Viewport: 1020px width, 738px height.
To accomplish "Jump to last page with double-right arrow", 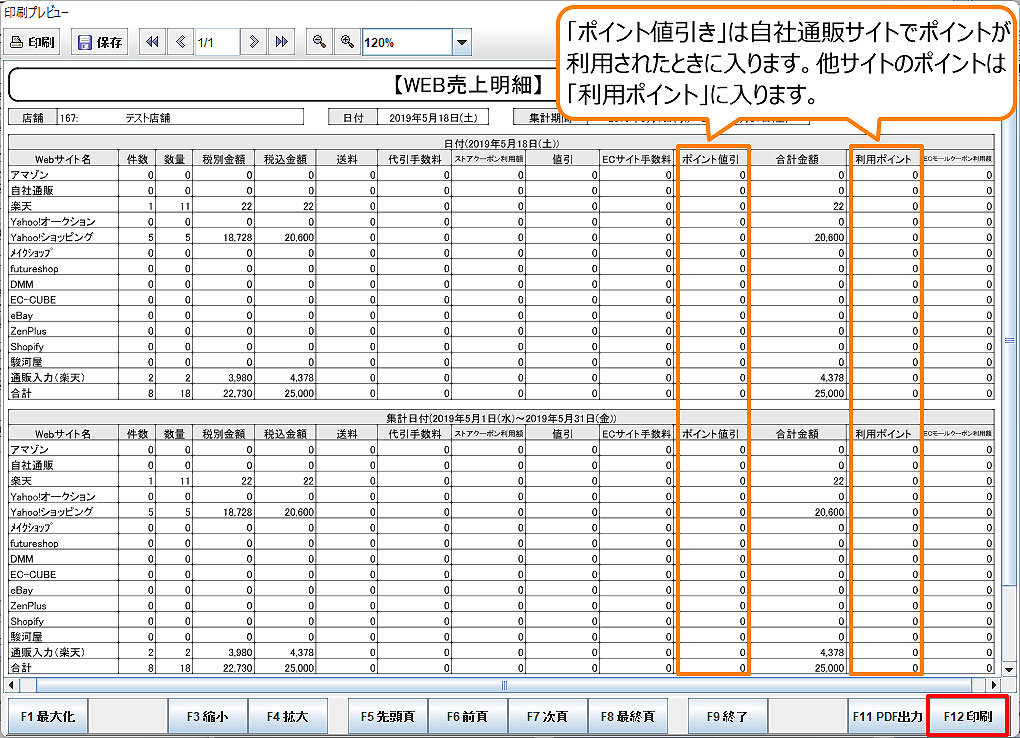I will pos(282,42).
